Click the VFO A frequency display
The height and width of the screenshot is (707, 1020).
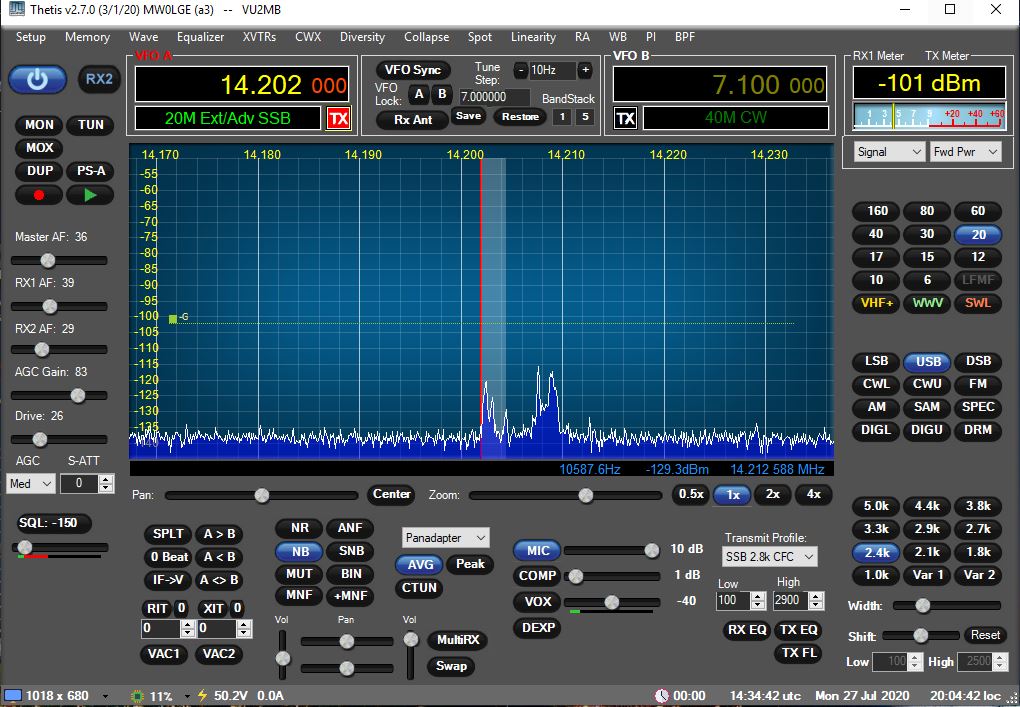243,85
